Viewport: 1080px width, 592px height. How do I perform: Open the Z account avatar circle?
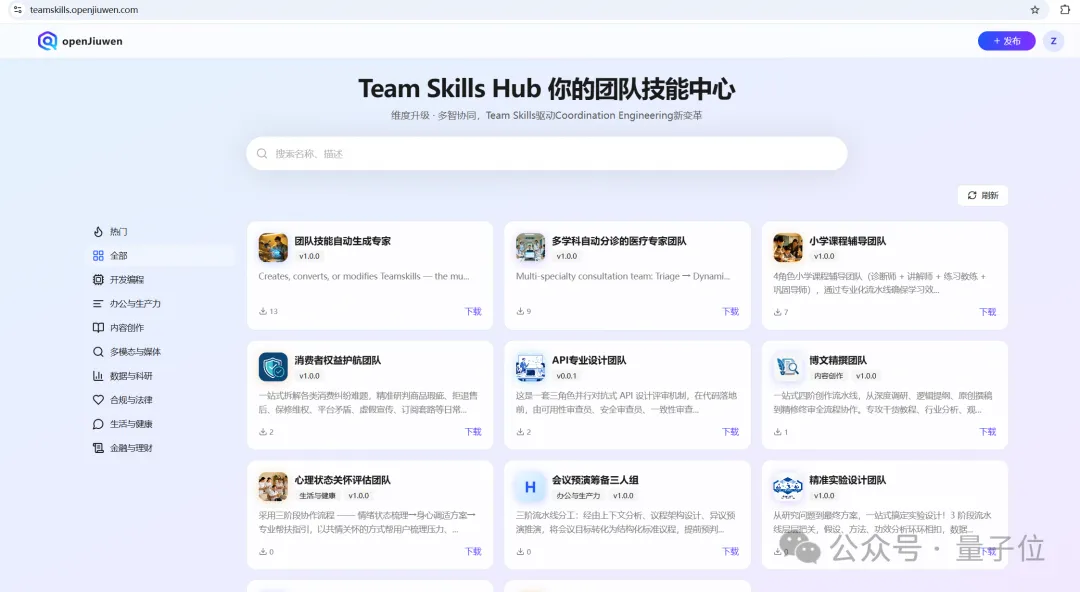coord(1053,40)
